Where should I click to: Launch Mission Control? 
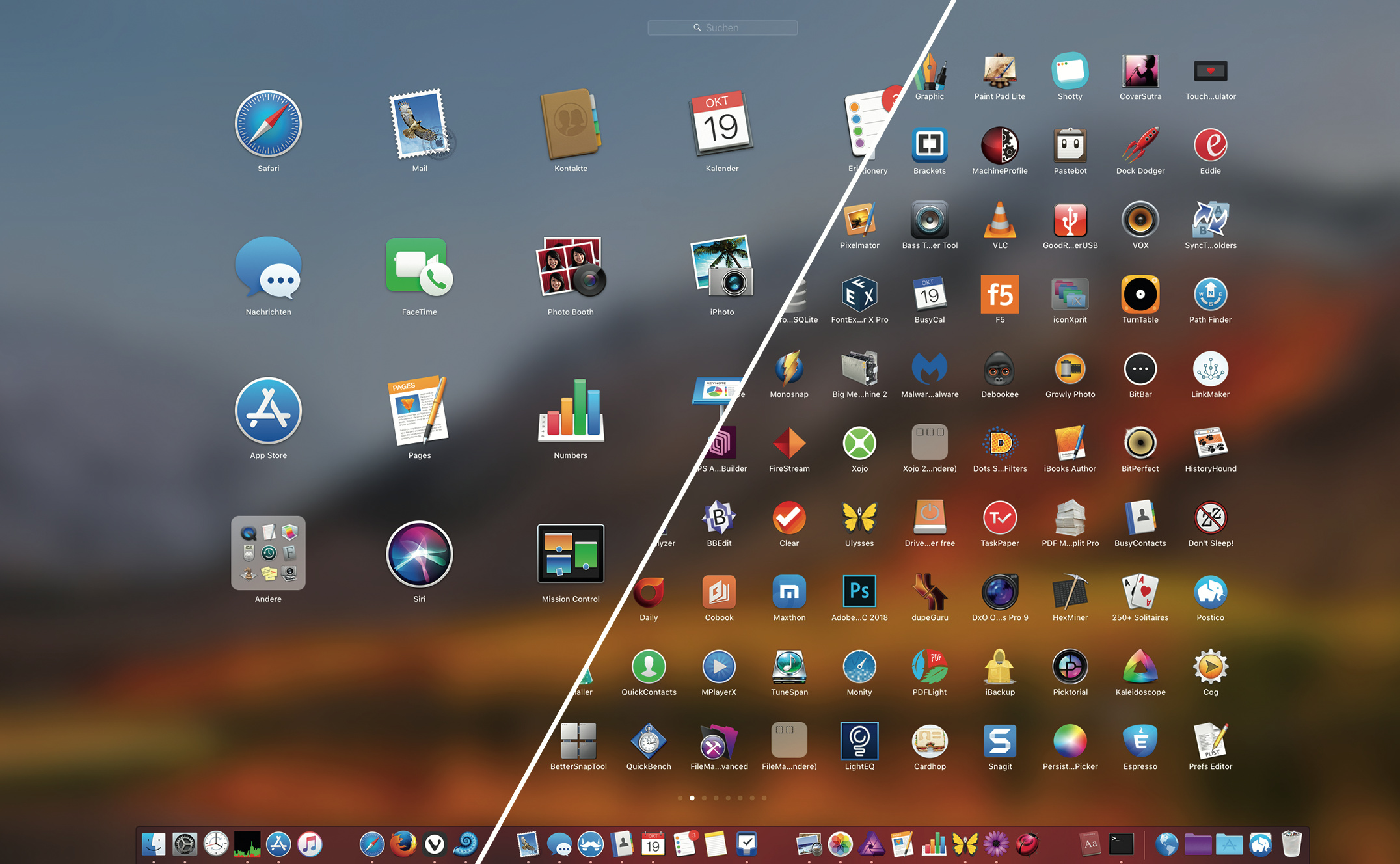pos(571,554)
